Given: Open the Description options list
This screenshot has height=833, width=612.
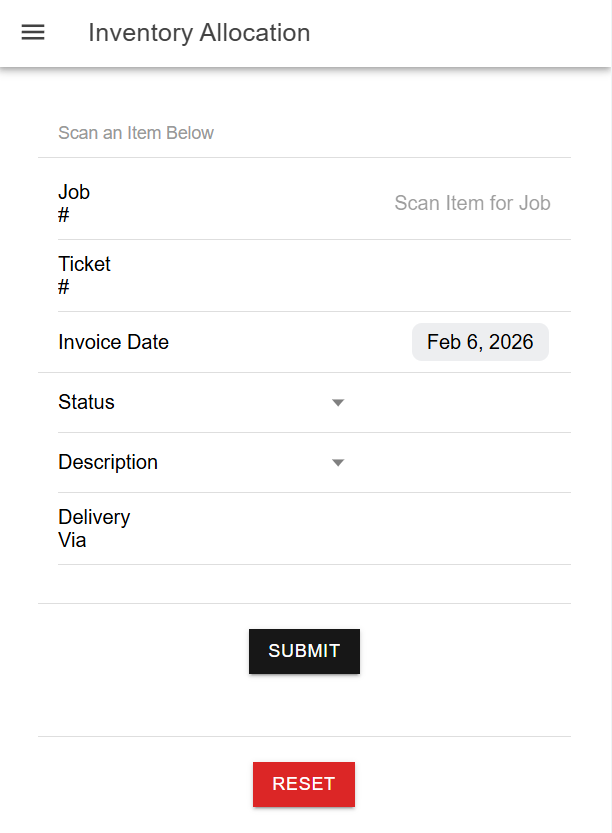Looking at the screenshot, I should pos(250,462).
